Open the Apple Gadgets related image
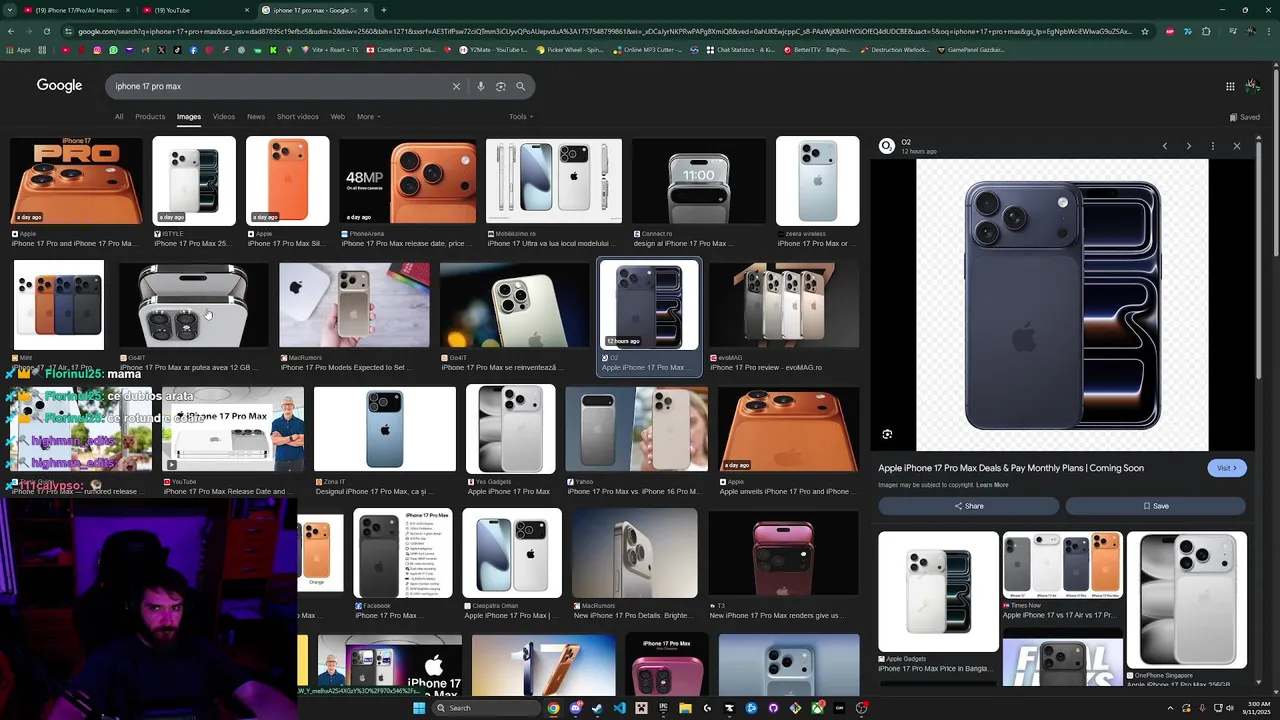Viewport: 1280px width, 720px height. coord(938,591)
